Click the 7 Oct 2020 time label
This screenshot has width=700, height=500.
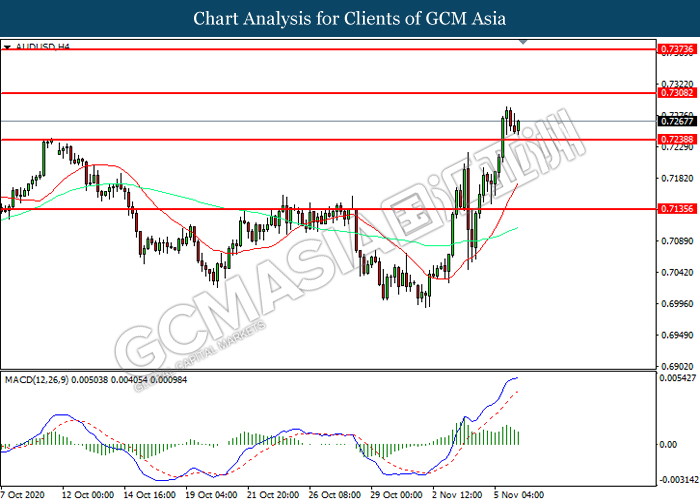coord(23,495)
